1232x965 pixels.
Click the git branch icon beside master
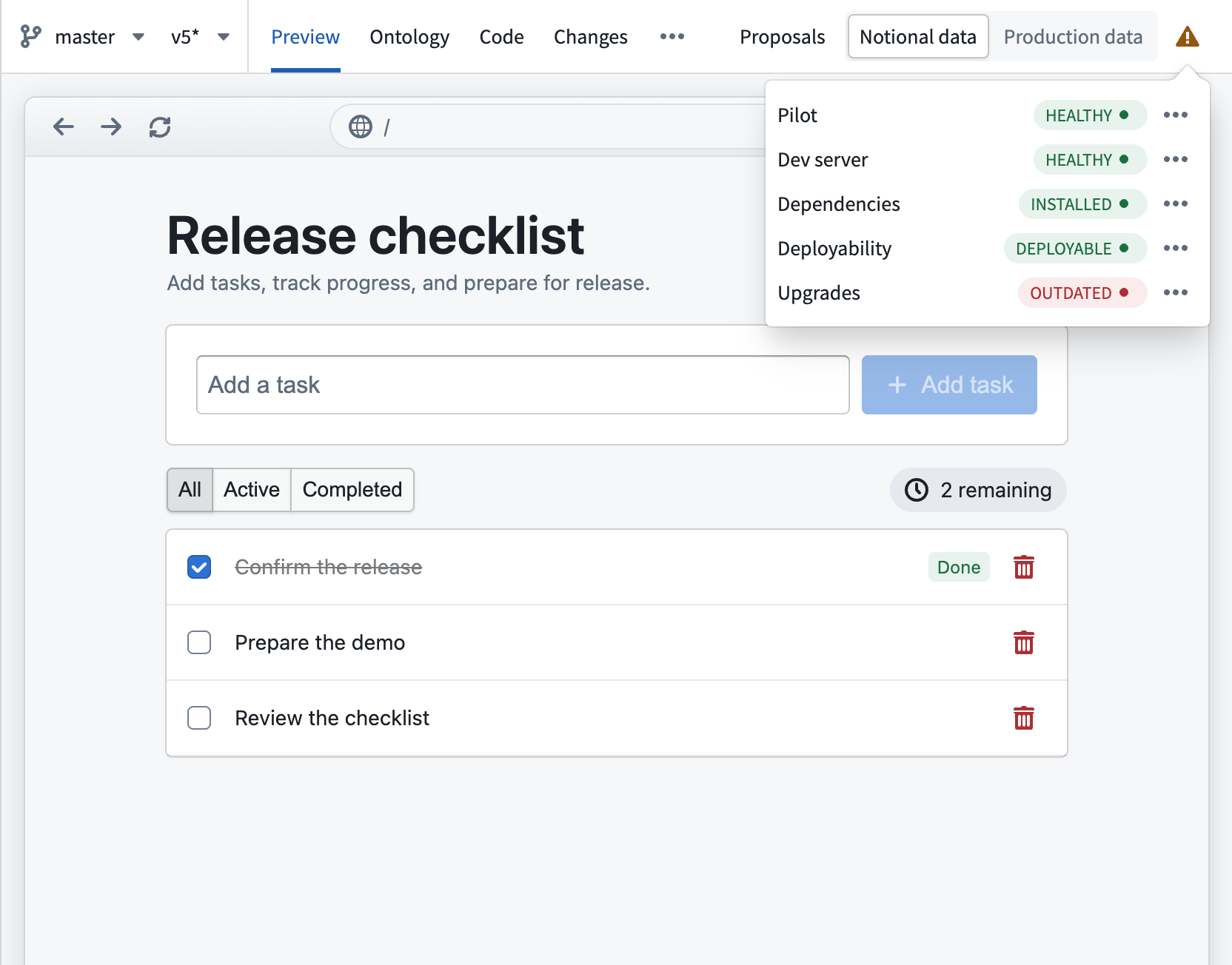point(30,37)
